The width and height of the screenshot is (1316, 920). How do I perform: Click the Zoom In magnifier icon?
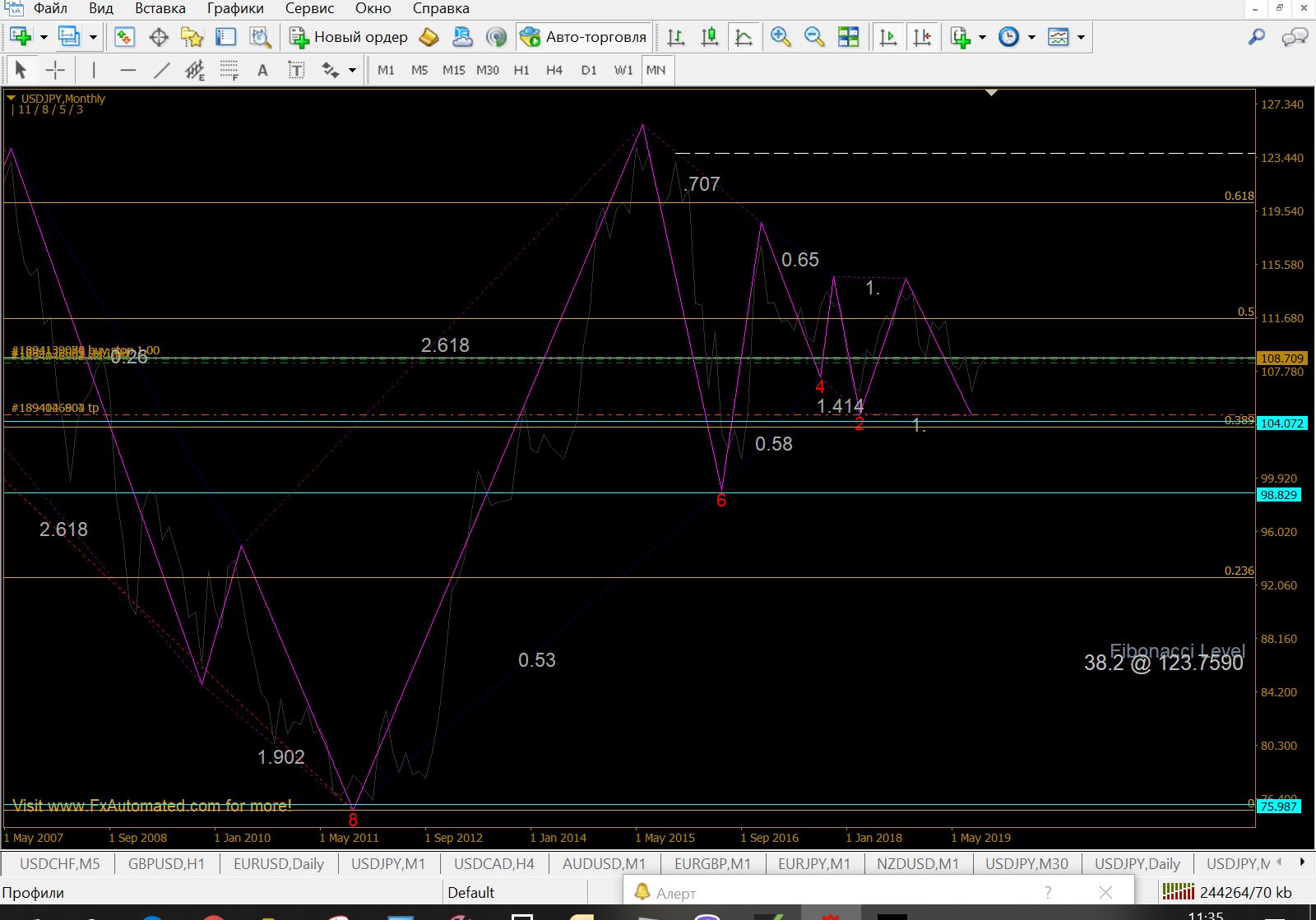click(x=781, y=37)
